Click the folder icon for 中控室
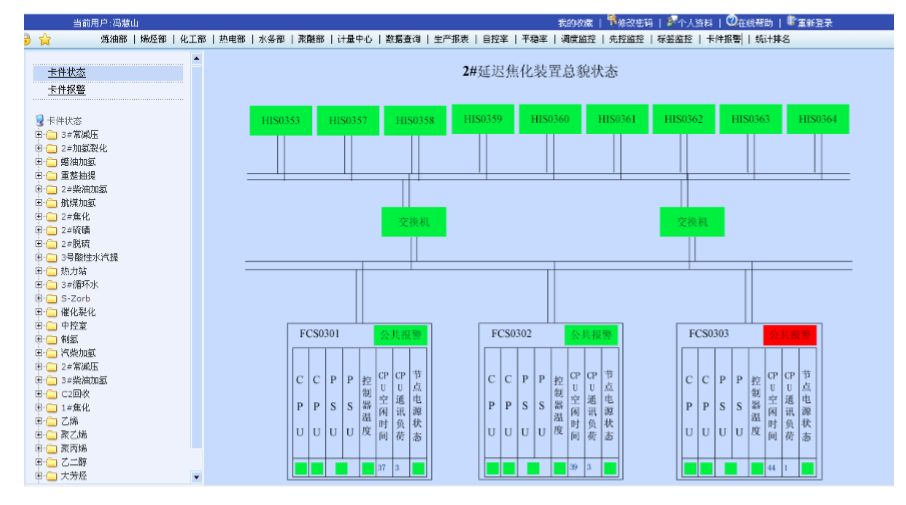 click(x=51, y=326)
